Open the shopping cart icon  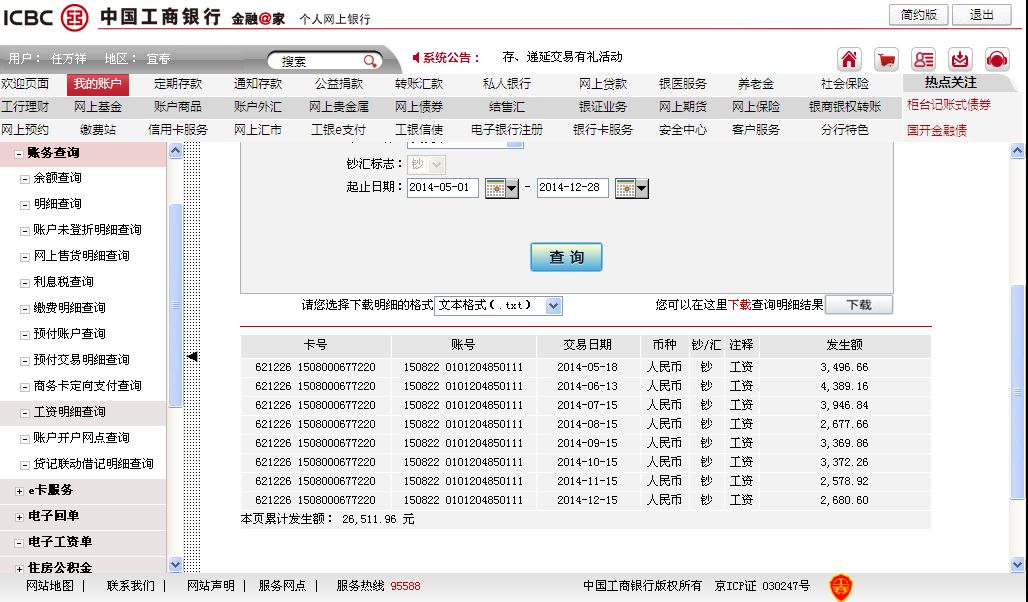point(886,59)
